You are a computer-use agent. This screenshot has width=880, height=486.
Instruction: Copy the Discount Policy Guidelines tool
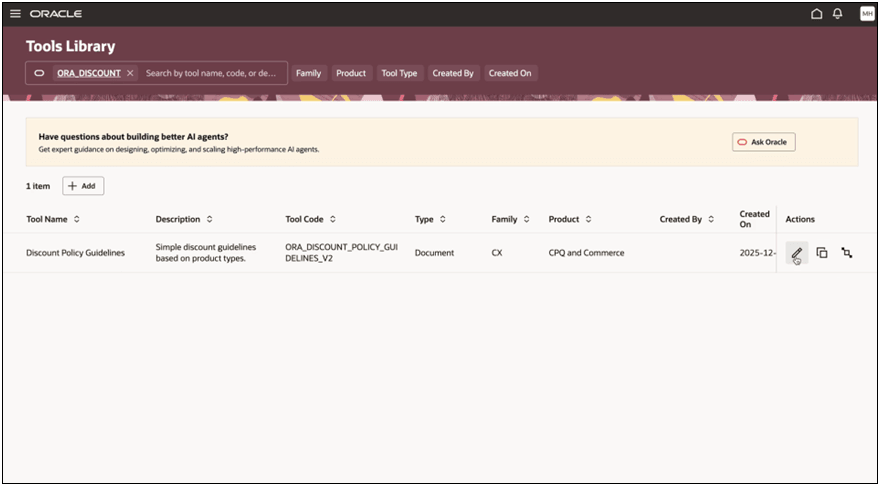(x=822, y=253)
